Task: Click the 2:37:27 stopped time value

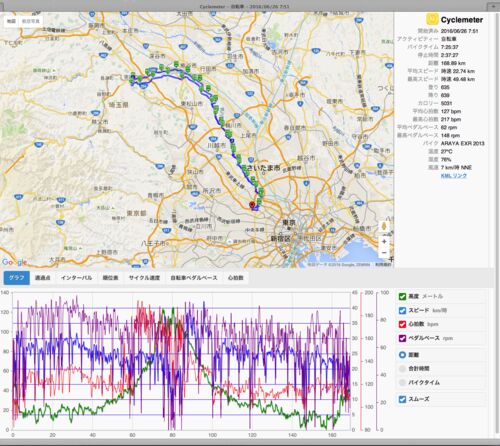Action: tap(449, 55)
